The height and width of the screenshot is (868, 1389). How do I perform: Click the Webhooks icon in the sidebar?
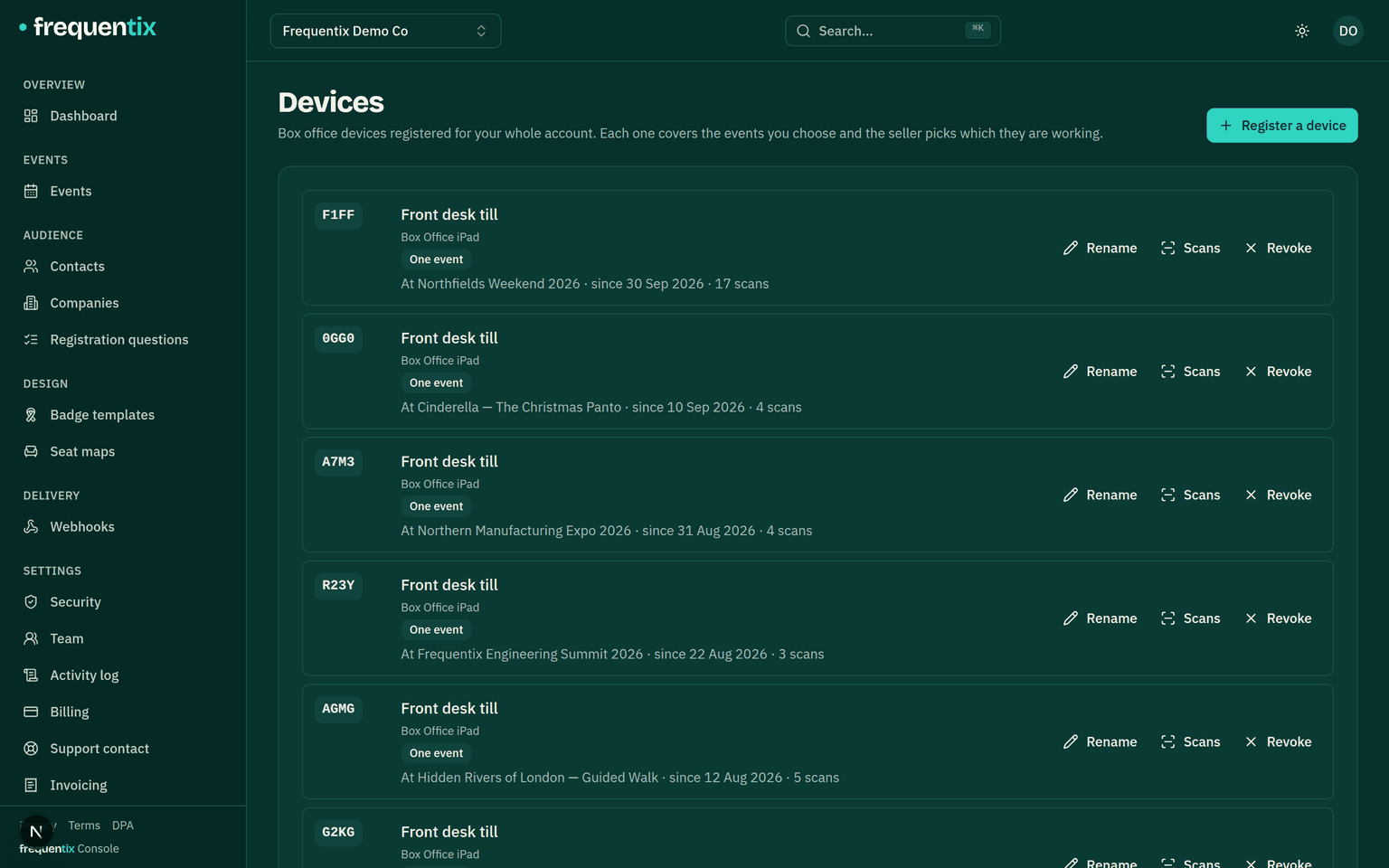(x=31, y=526)
